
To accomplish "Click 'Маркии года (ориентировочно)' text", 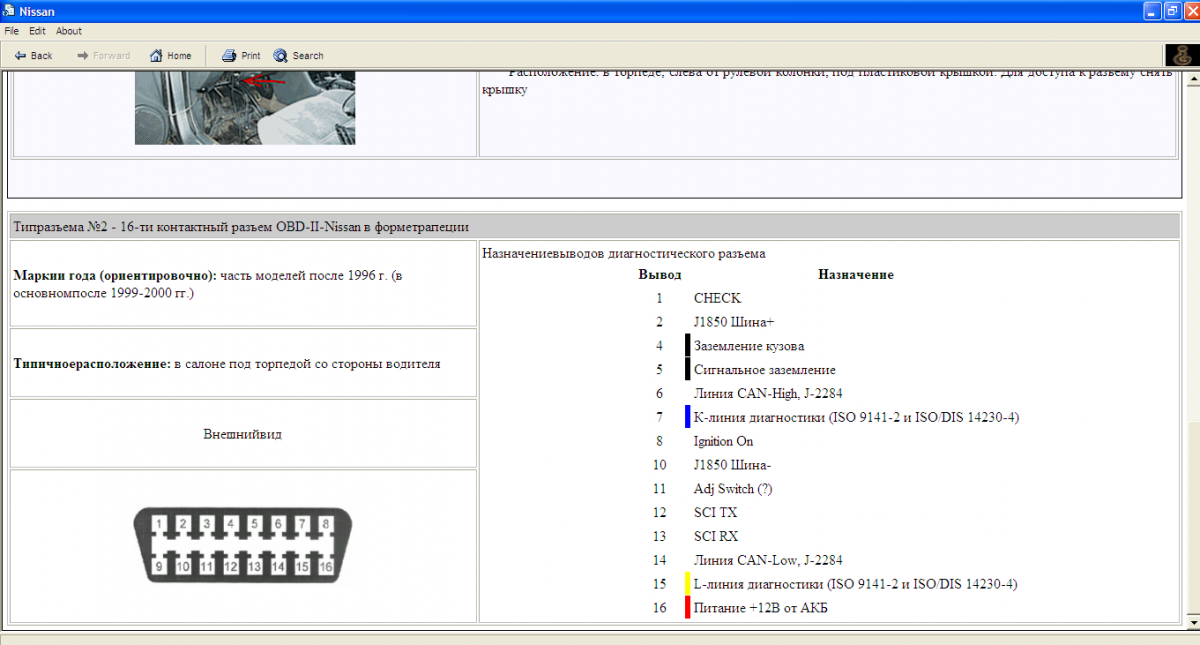I will click(x=115, y=274).
